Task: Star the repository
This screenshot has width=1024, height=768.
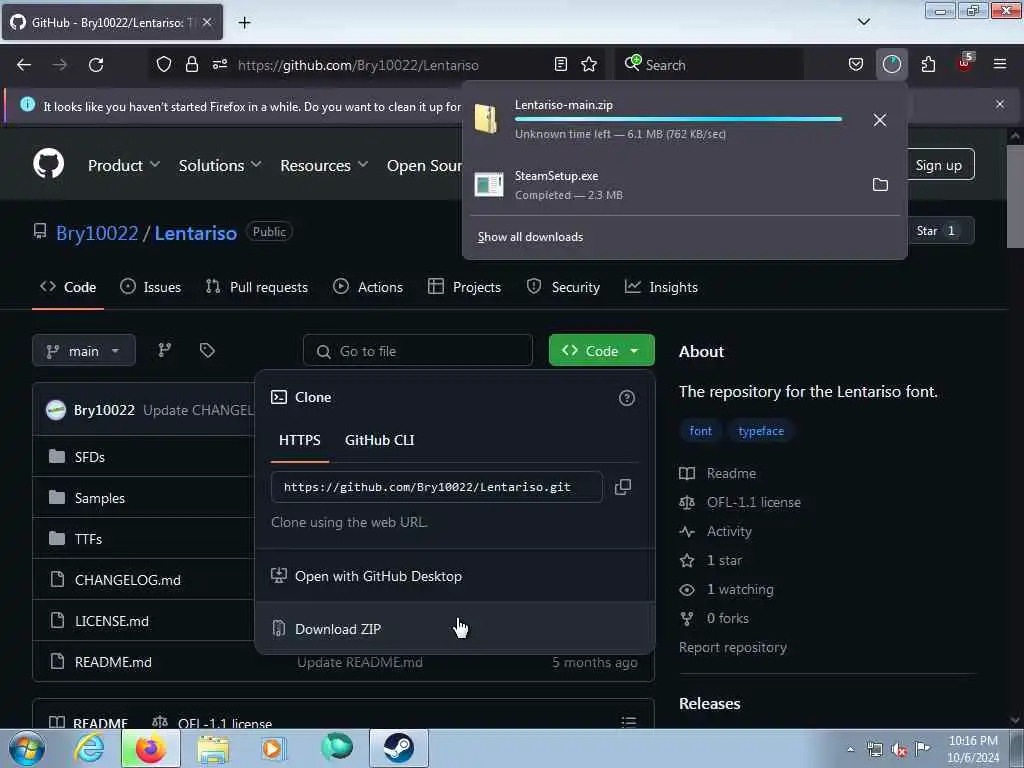Action: point(935,231)
